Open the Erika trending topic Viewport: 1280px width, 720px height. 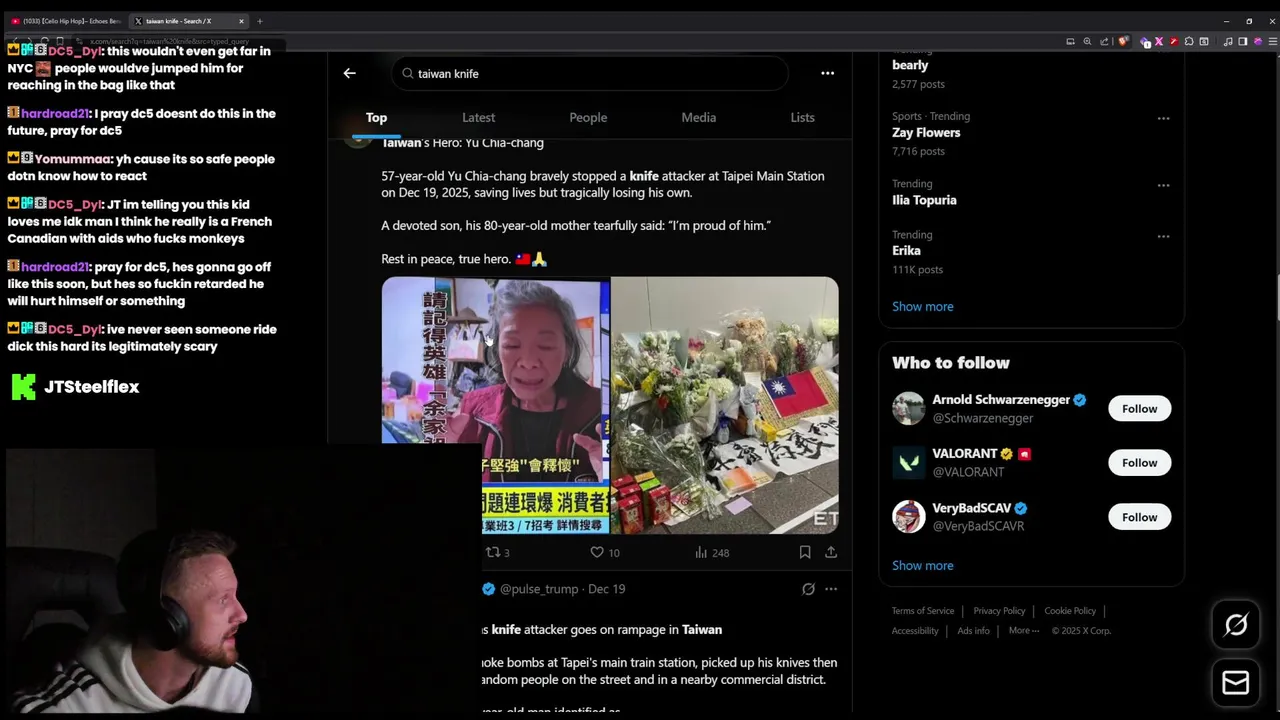point(906,251)
